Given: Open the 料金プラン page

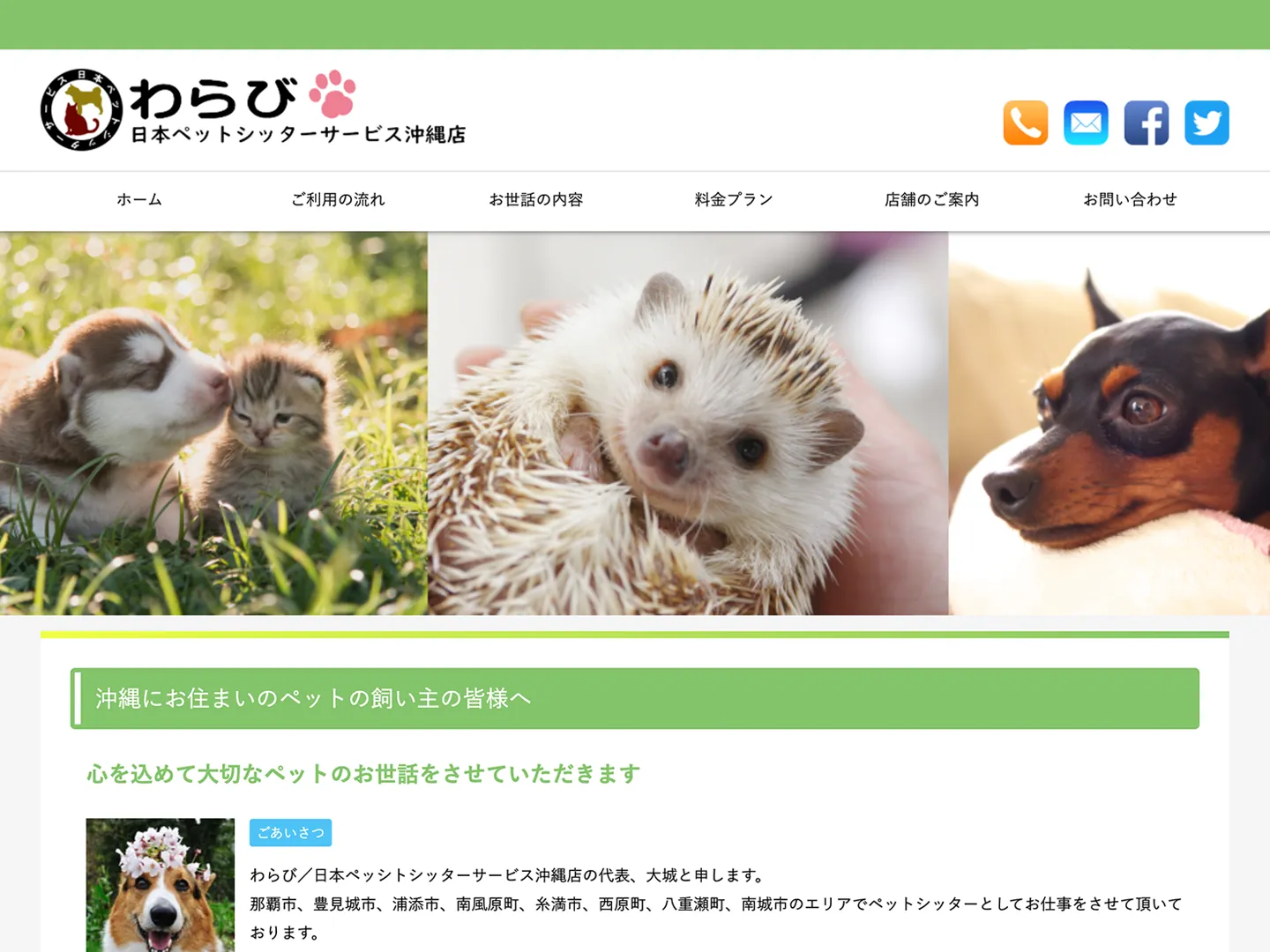Looking at the screenshot, I should click(734, 199).
